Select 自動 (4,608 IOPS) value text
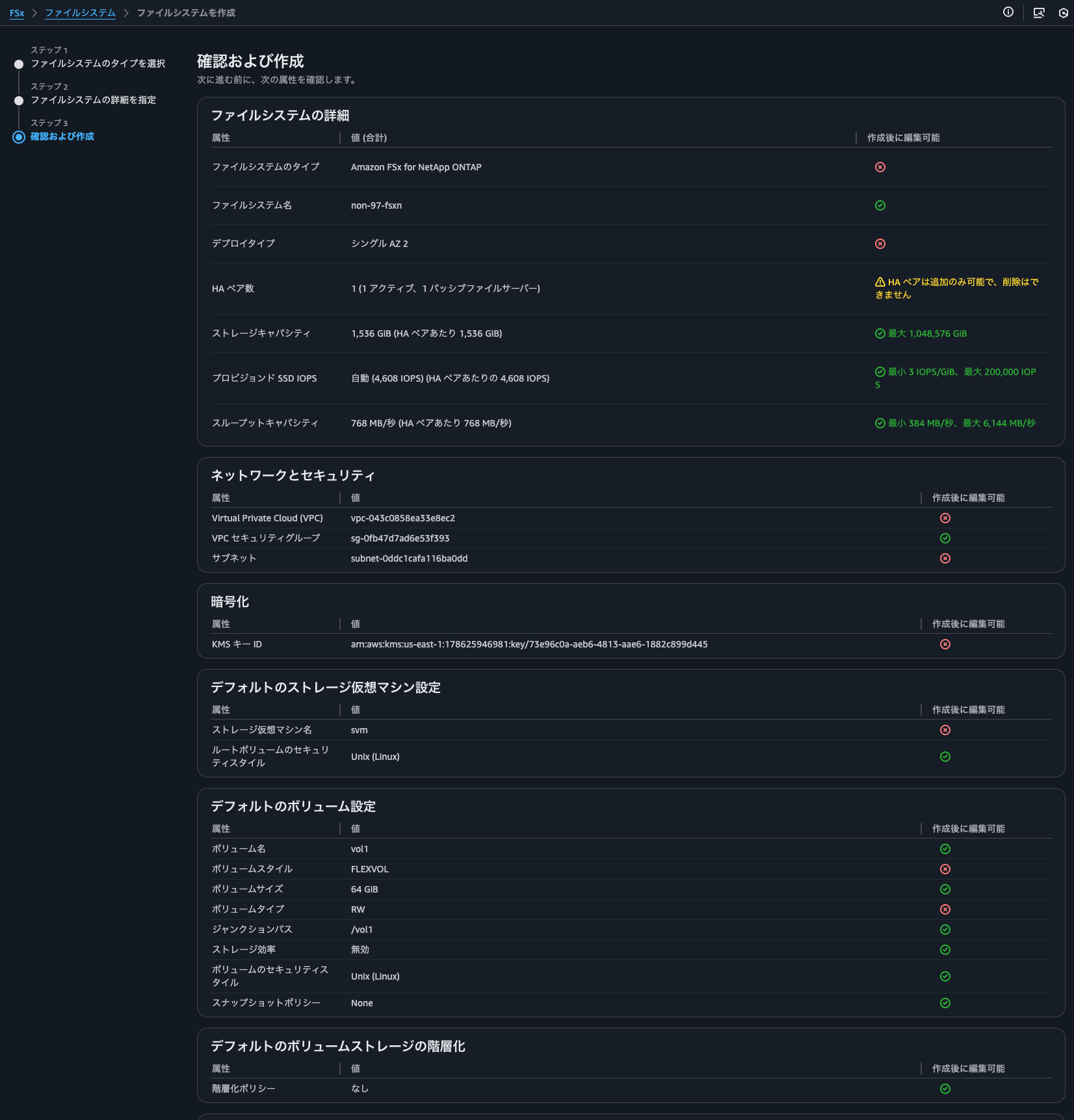Image resolution: width=1074 pixels, height=1120 pixels. point(450,378)
